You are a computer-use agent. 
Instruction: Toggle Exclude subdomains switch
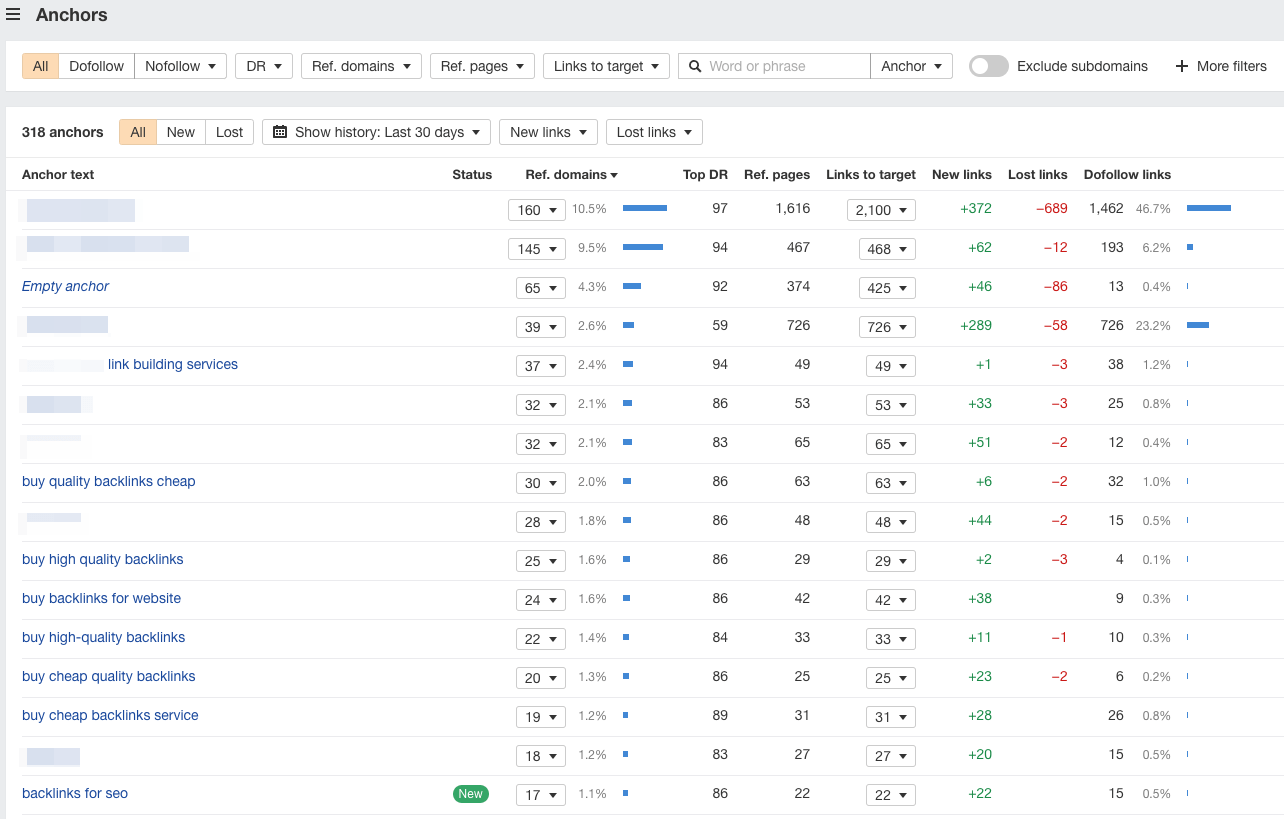pyautogui.click(x=988, y=66)
